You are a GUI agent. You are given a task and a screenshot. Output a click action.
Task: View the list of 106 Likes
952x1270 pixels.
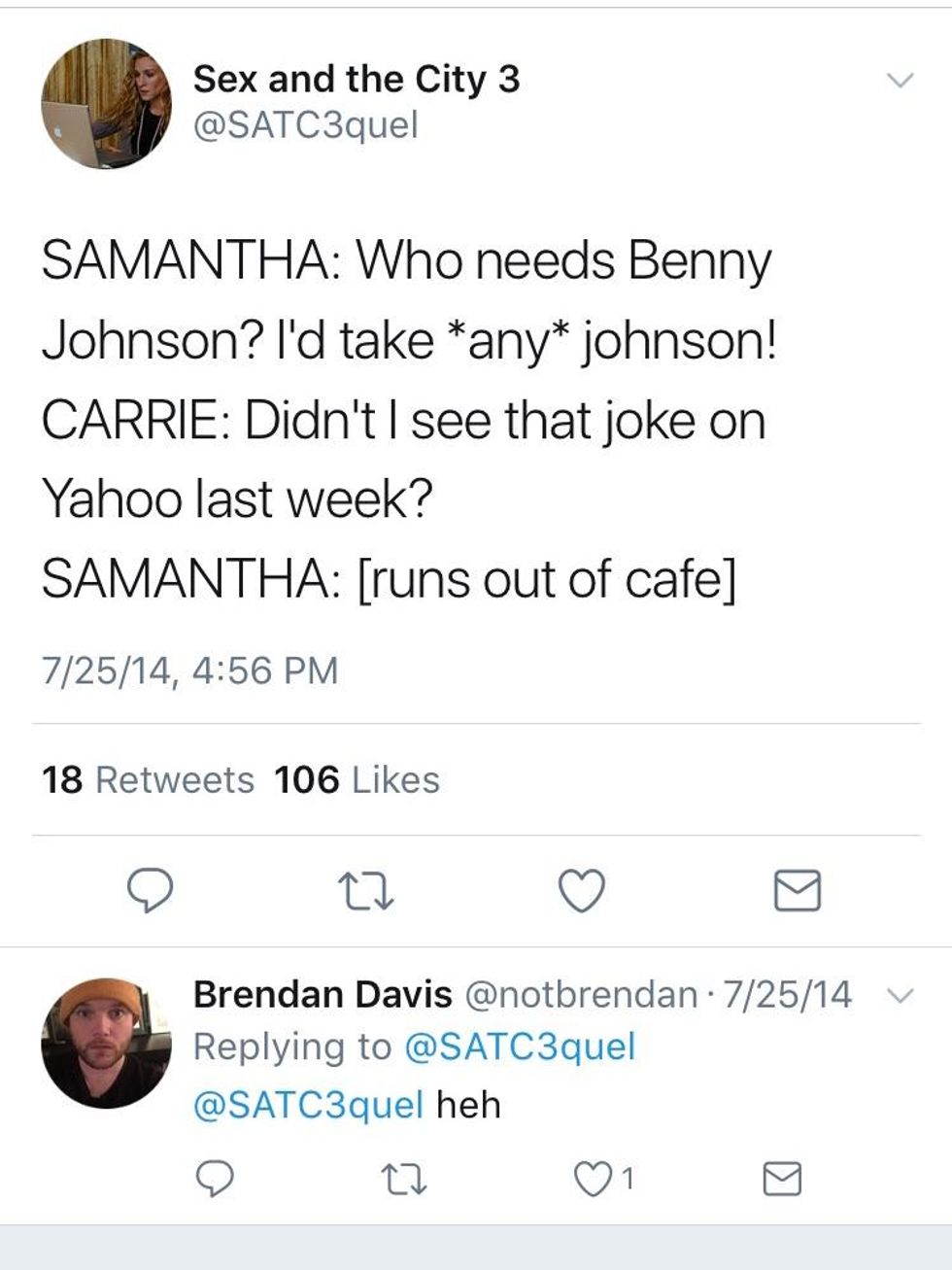click(x=357, y=780)
